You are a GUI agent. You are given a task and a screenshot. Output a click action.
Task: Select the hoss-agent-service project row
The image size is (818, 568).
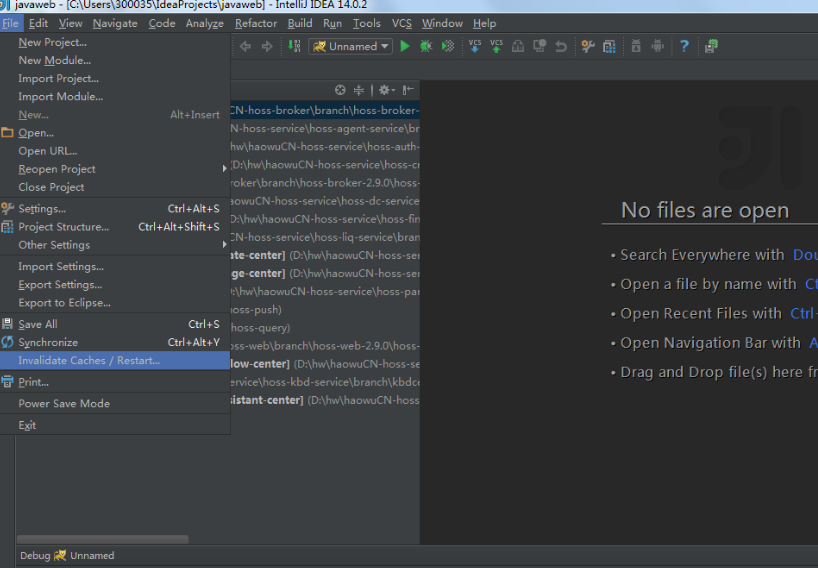click(325, 128)
